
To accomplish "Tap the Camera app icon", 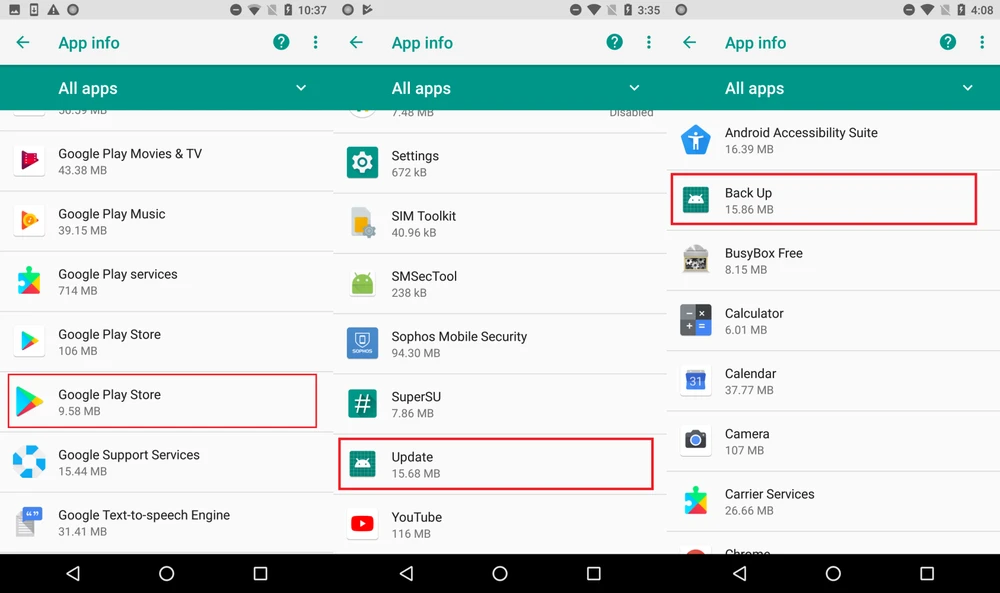I will [x=695, y=440].
